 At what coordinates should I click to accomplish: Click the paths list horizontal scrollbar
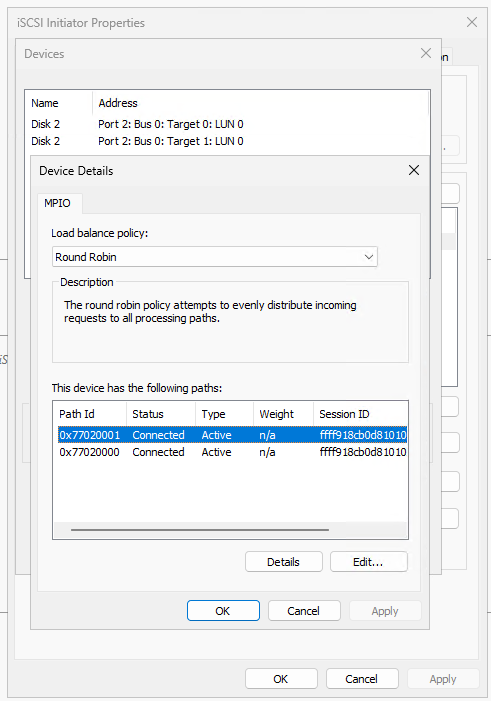tap(200, 530)
